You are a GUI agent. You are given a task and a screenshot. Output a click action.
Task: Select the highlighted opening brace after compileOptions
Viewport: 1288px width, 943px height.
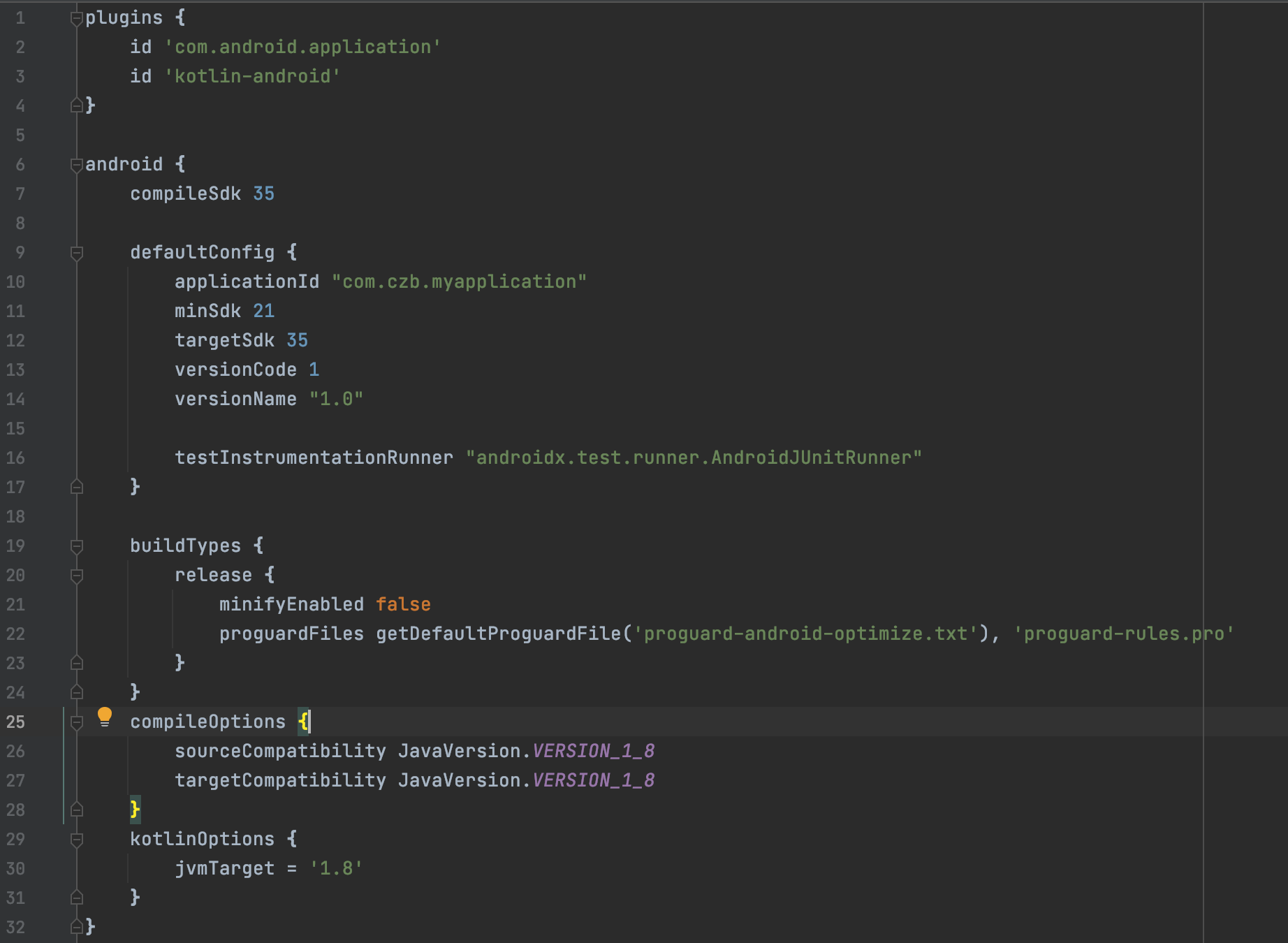pyautogui.click(x=303, y=721)
